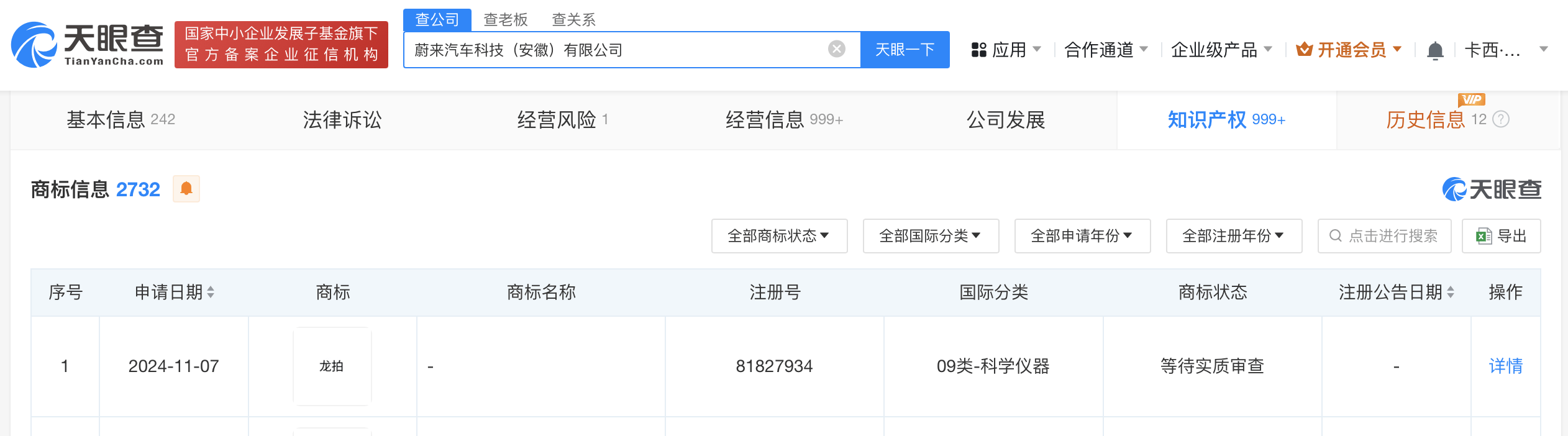Click the 天眼一下 search button
Image resolution: width=1568 pixels, height=436 pixels.
pyautogui.click(x=905, y=50)
